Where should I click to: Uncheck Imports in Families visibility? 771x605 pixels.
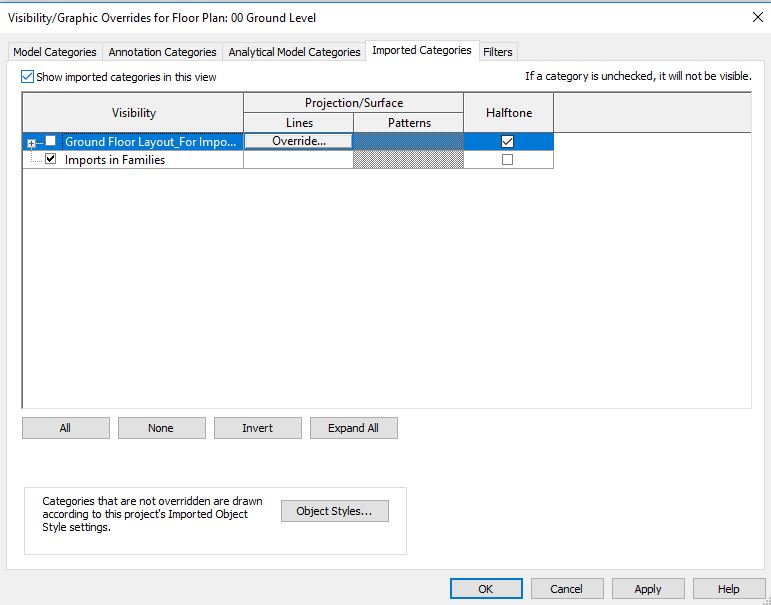[x=50, y=159]
